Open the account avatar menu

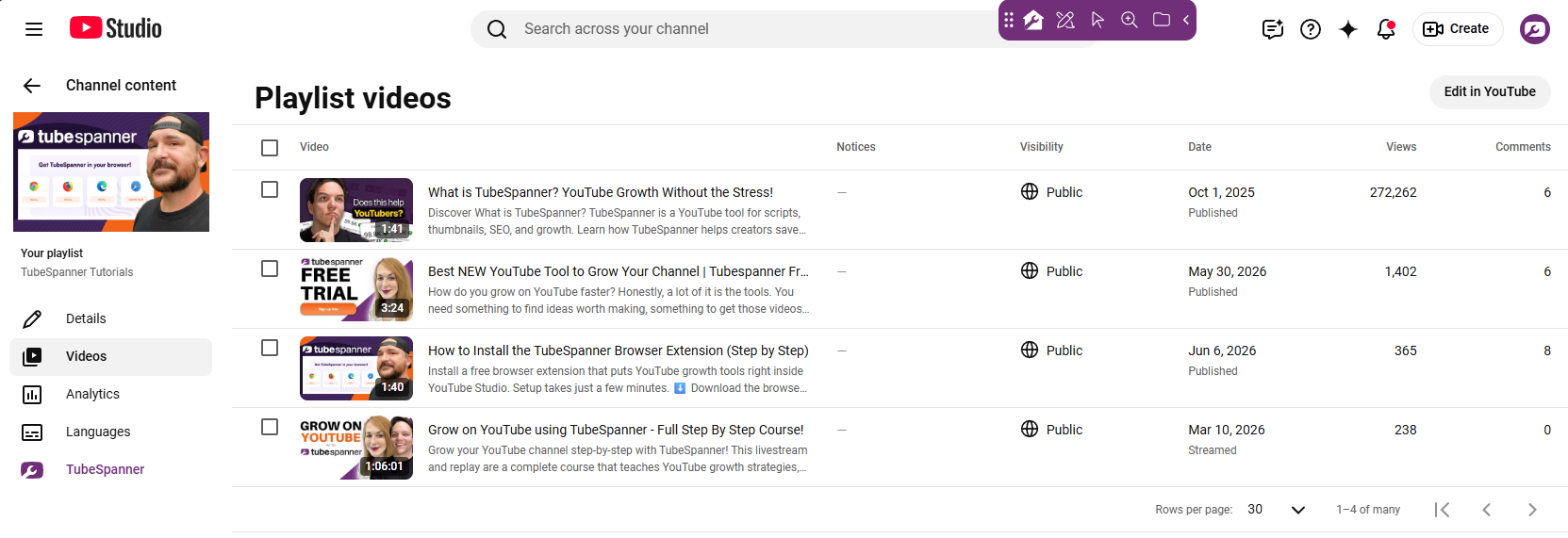[x=1535, y=29]
